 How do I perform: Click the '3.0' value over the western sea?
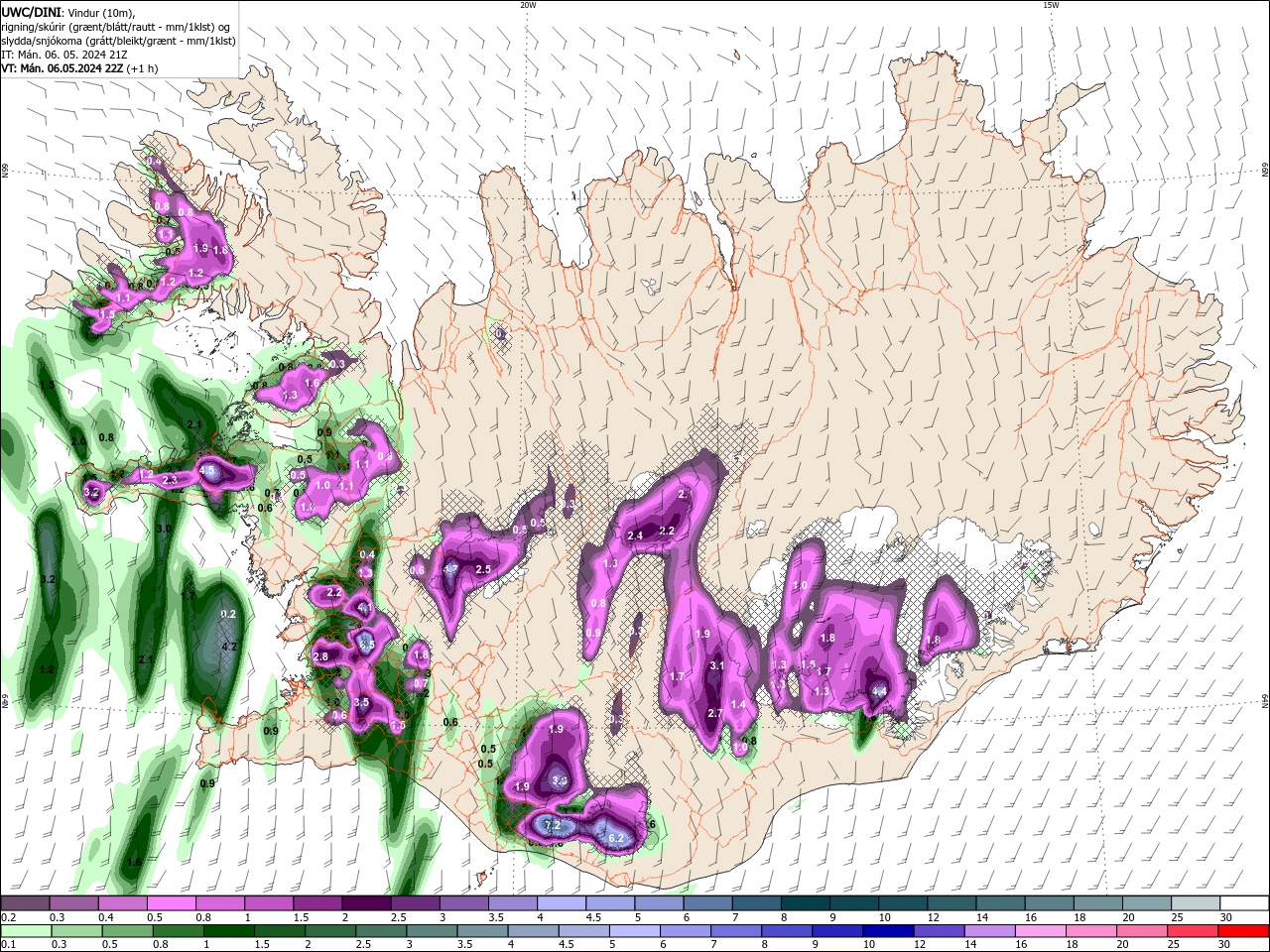(164, 529)
